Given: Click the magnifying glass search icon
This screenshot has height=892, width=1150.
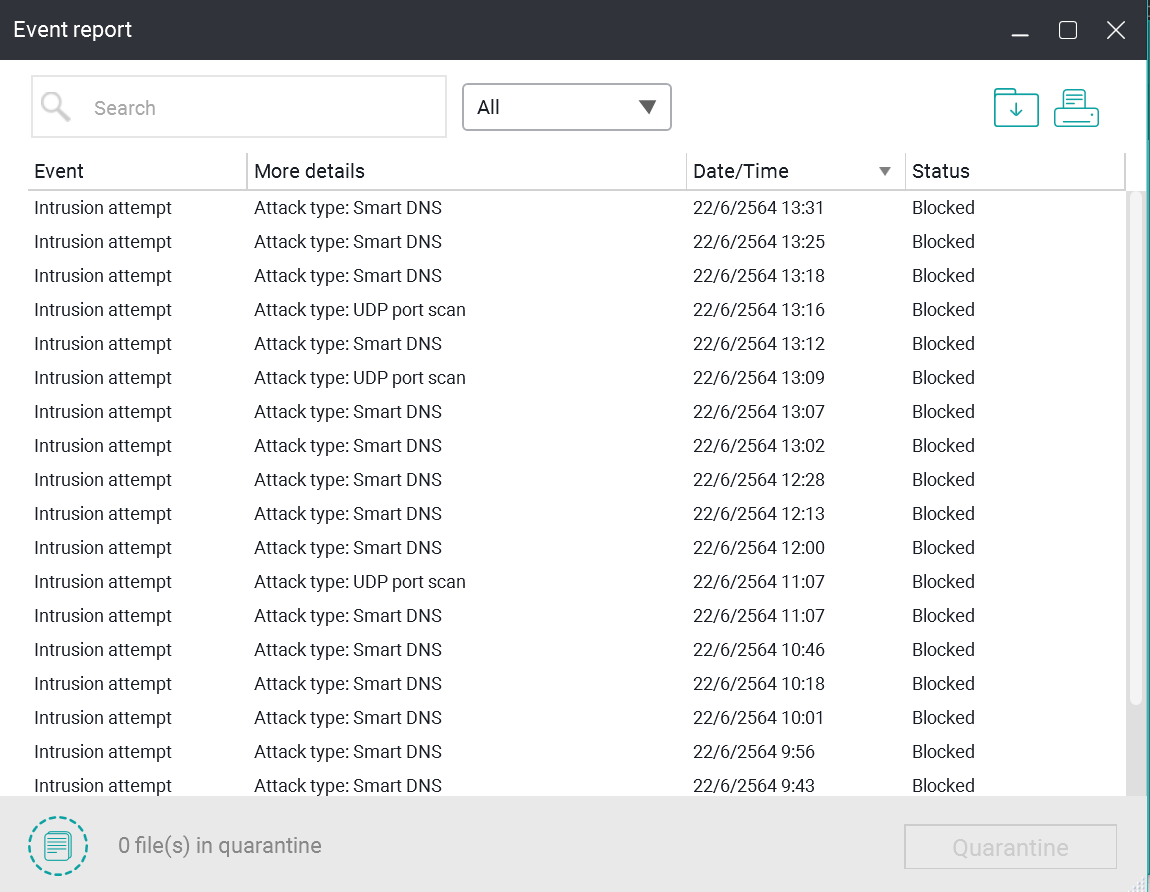Looking at the screenshot, I should tap(56, 107).
